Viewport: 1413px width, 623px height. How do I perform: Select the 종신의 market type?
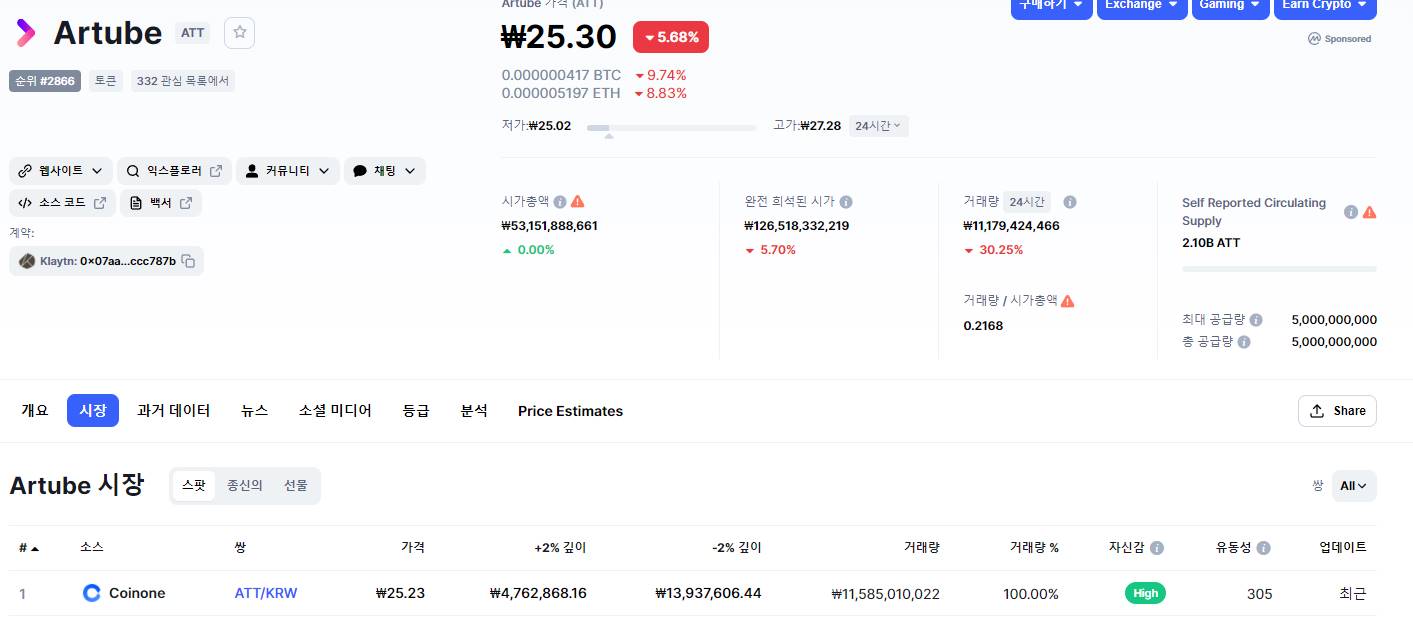click(x=245, y=486)
